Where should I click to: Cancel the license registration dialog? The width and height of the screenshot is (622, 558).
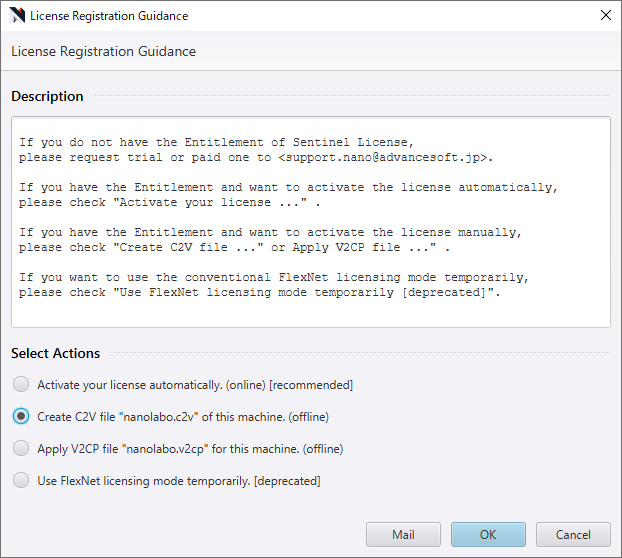[573, 534]
